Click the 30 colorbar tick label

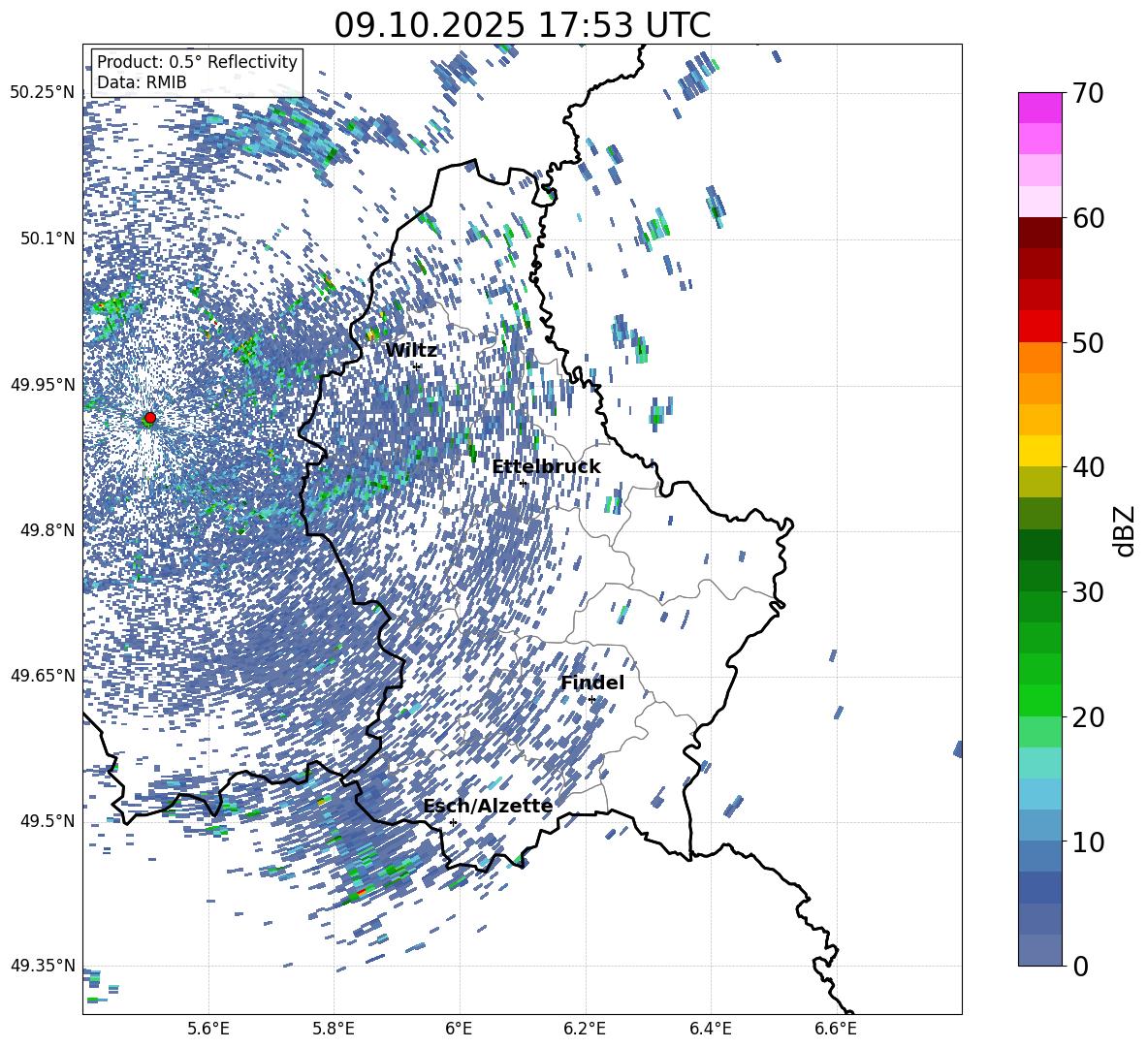(1088, 591)
